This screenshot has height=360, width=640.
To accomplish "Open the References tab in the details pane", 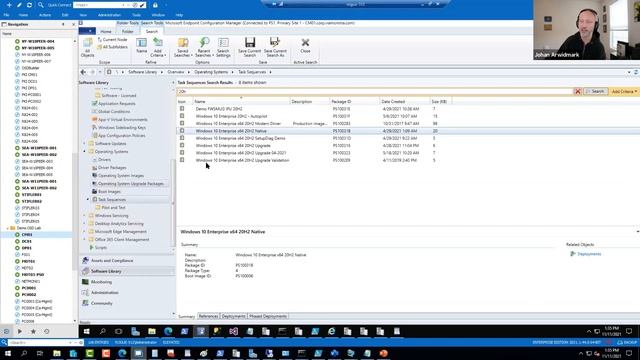I will pyautogui.click(x=208, y=316).
